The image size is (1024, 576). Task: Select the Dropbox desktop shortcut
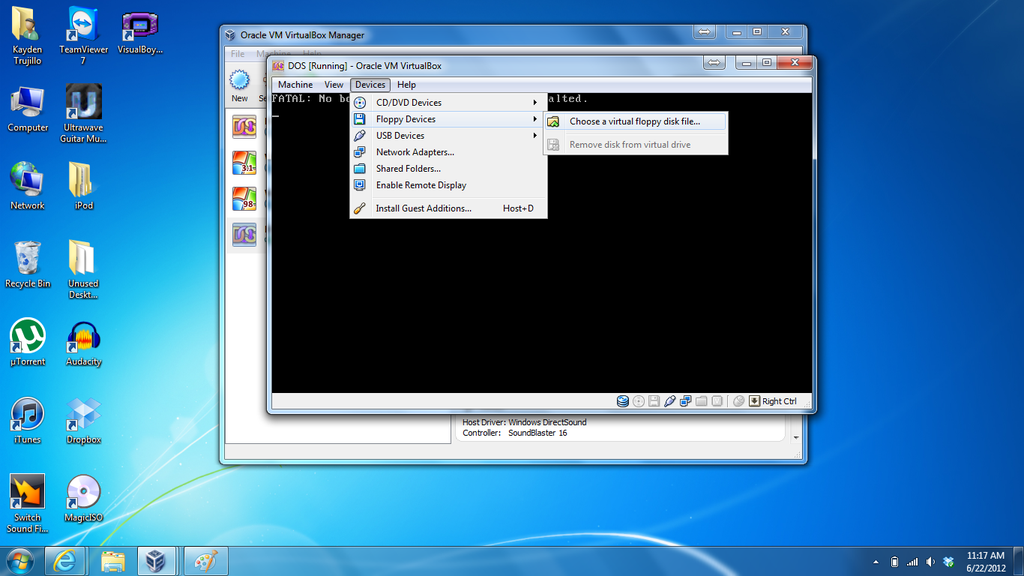click(84, 421)
